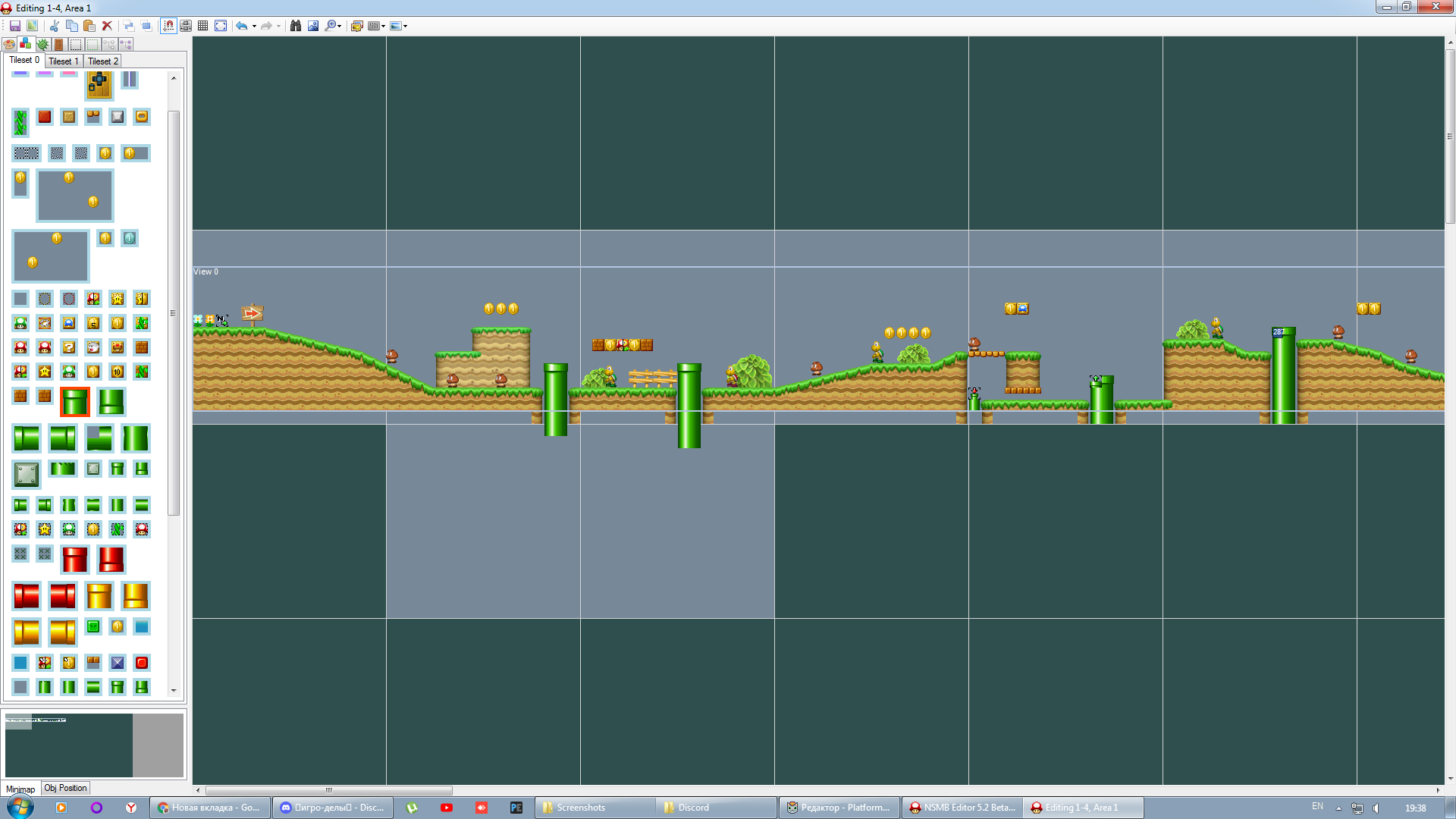Viewport: 1456px width, 819px height.
Task: Open NSMB Editor 5.2 Beta taskbar window
Action: [962, 808]
